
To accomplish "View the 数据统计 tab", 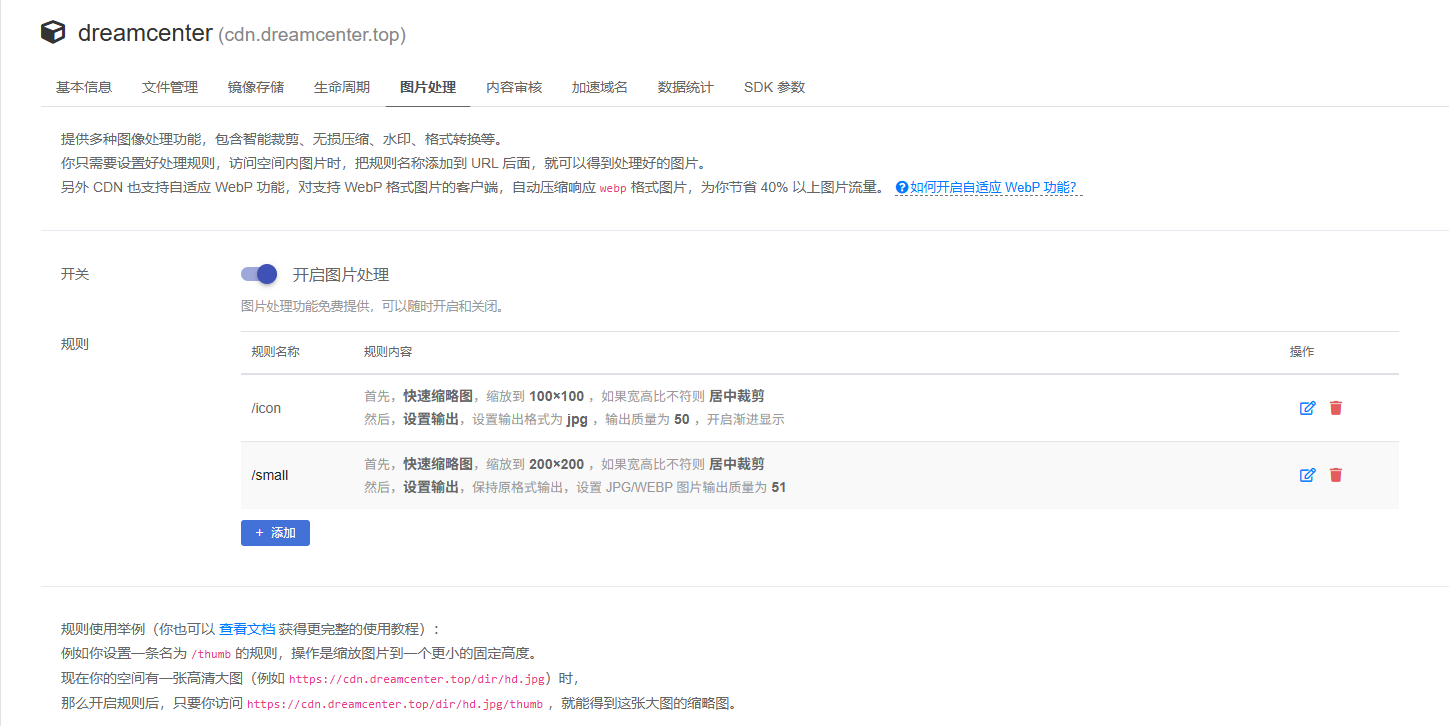I will (686, 87).
